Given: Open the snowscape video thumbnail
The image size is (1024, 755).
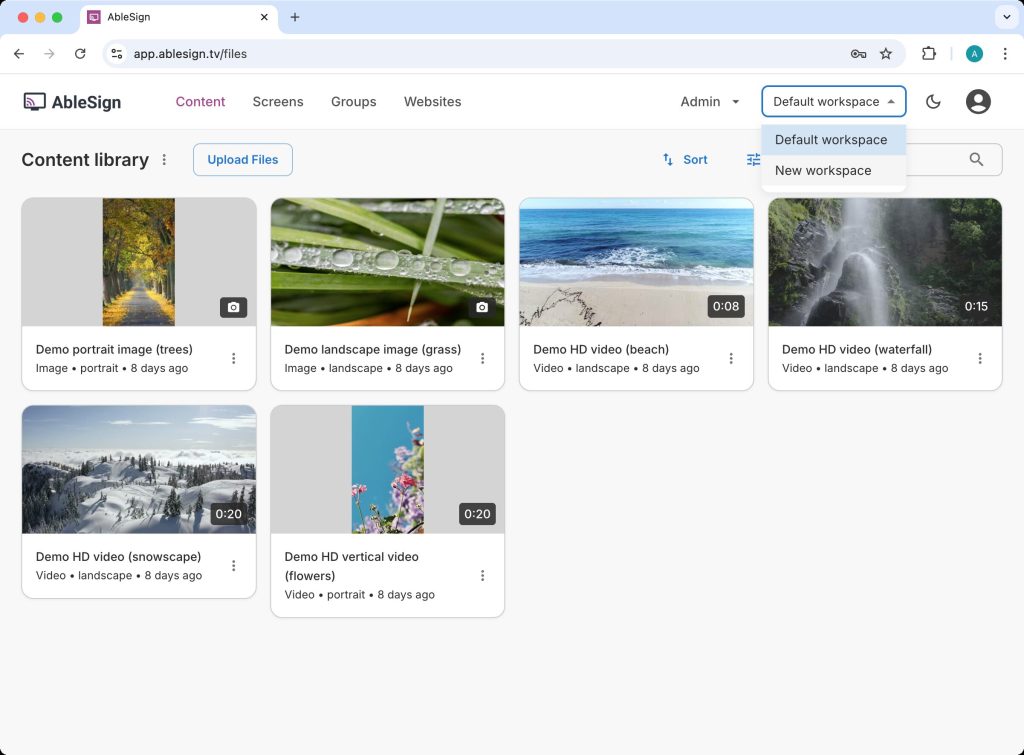Looking at the screenshot, I should [139, 469].
